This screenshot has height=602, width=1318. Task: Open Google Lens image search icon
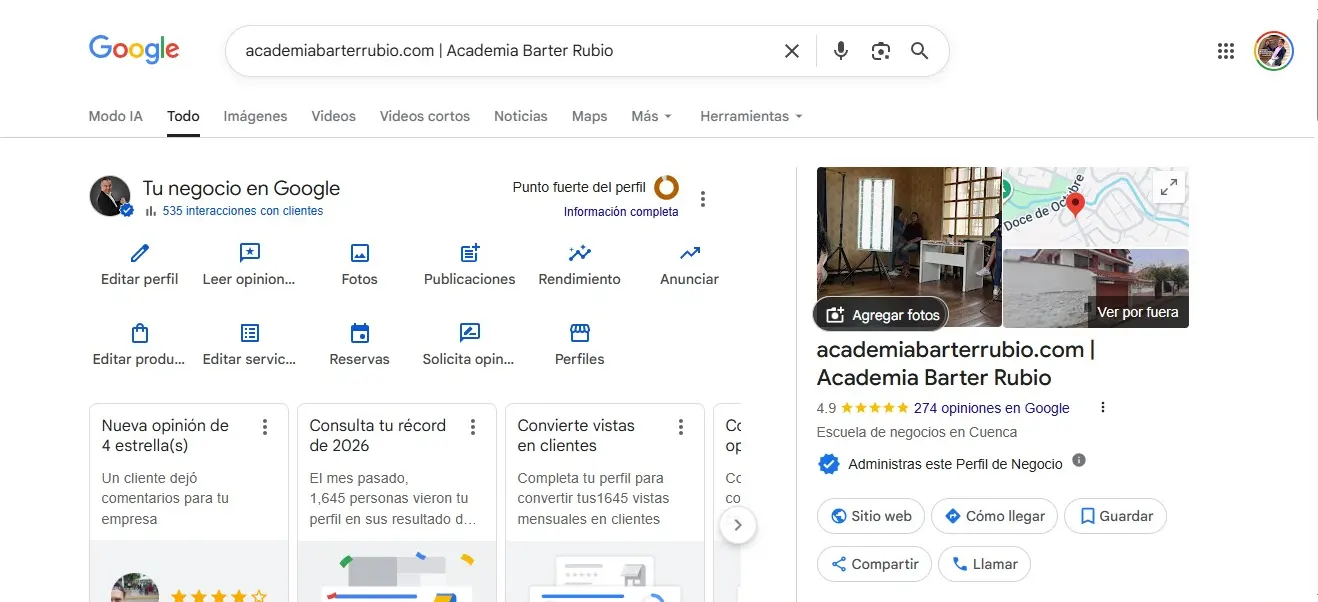(x=881, y=51)
